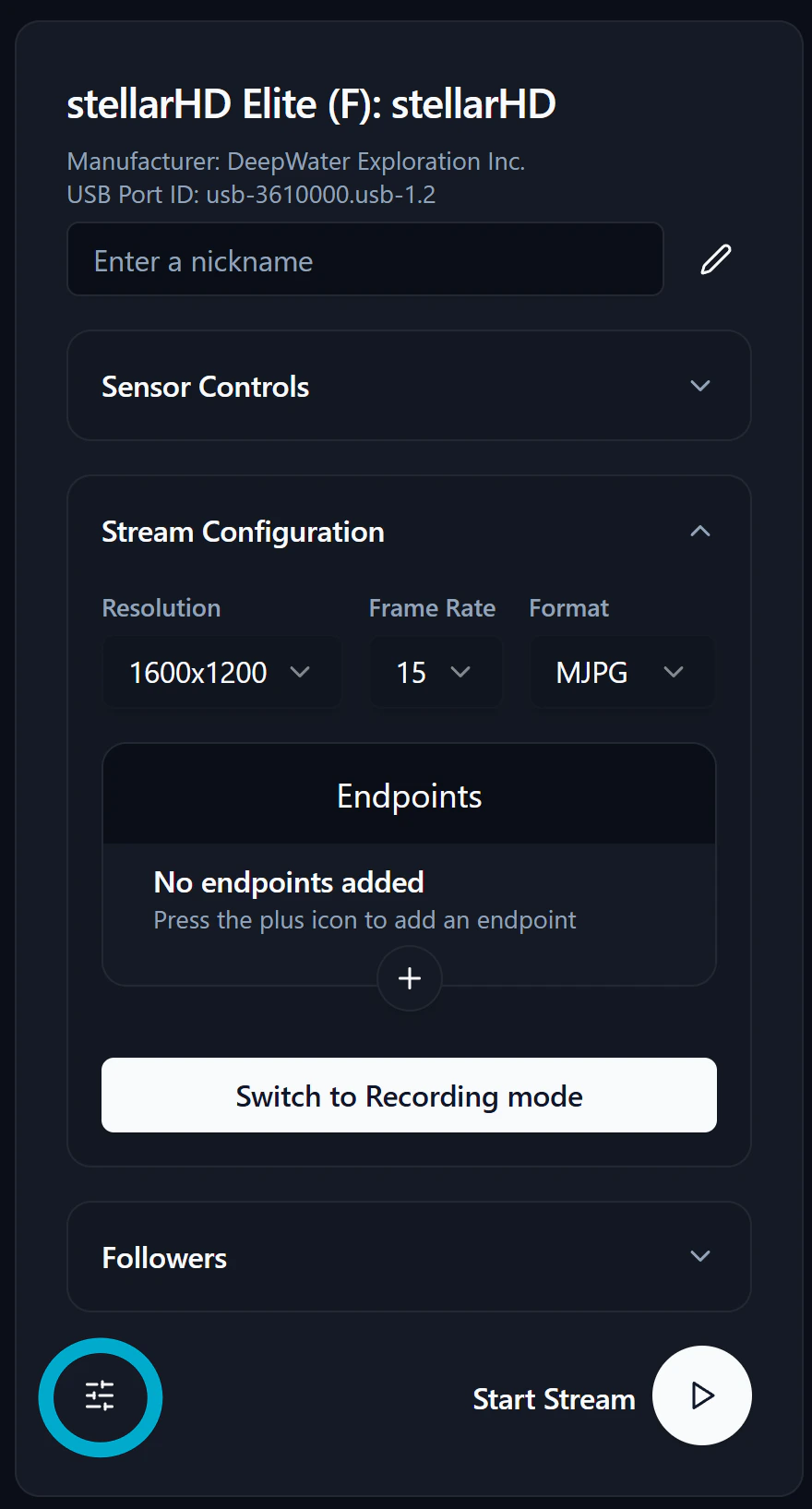
Task: Select the Stream Configuration title text
Action: (x=243, y=531)
